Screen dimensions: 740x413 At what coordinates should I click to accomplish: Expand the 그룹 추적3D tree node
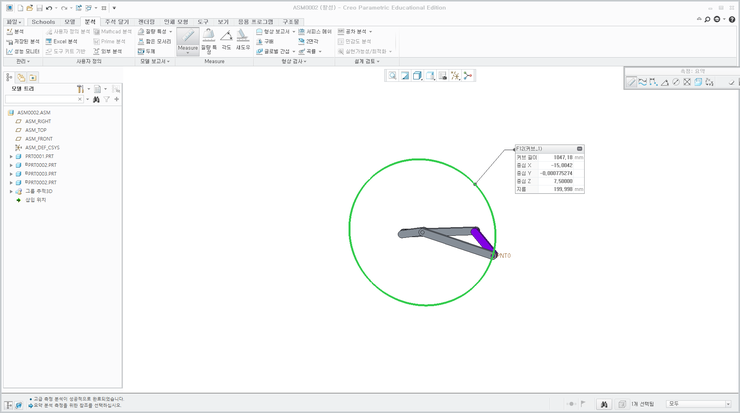(x=11, y=191)
